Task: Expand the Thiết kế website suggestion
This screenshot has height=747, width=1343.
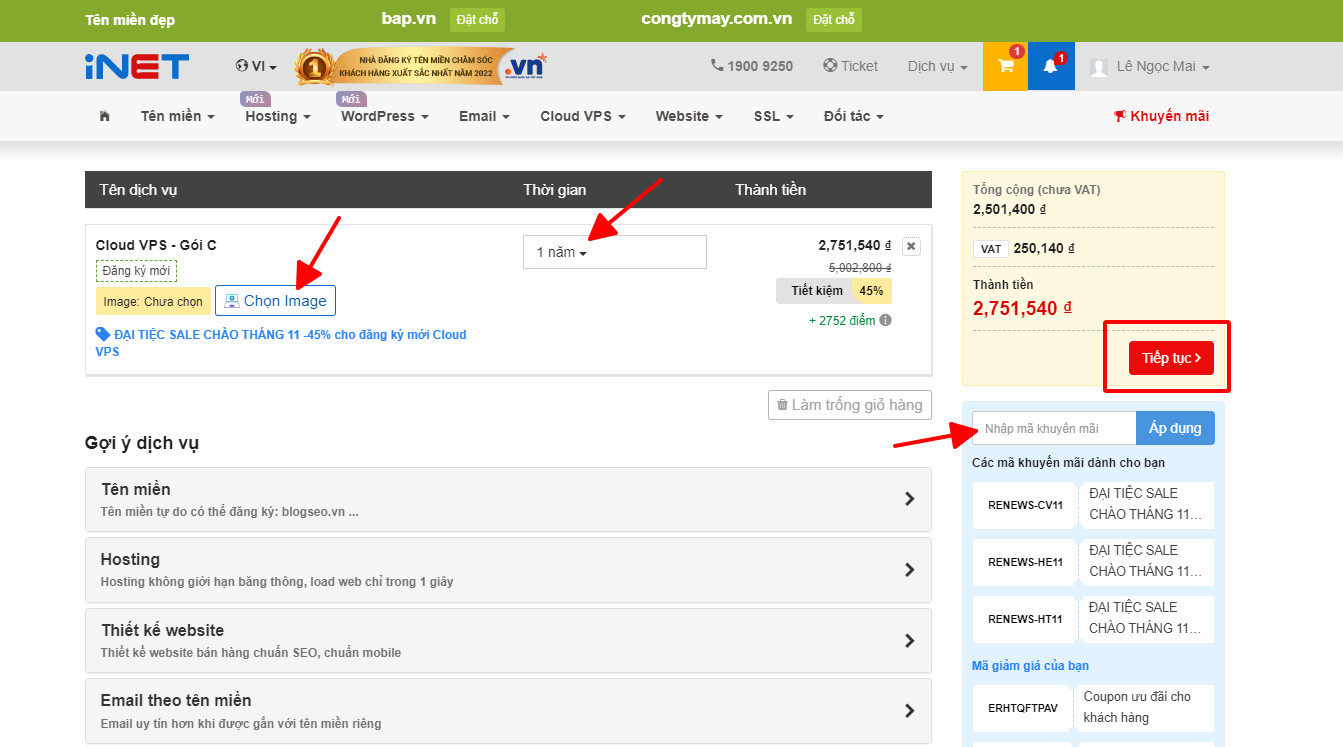Action: pyautogui.click(x=508, y=640)
